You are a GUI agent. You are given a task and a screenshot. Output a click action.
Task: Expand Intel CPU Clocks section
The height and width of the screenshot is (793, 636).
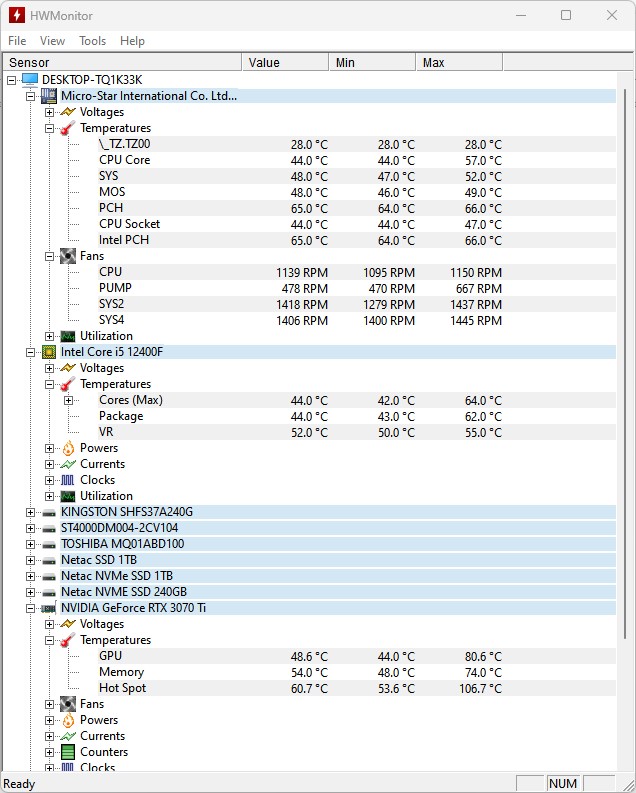(x=50, y=480)
